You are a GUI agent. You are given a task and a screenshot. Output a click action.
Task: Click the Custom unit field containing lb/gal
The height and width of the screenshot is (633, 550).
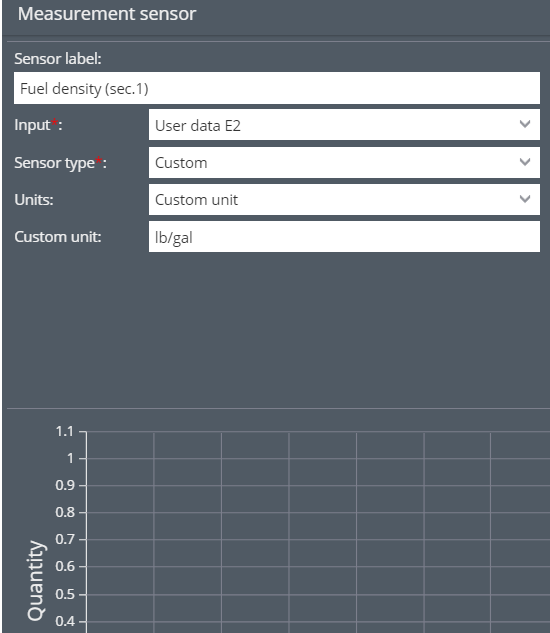tap(344, 237)
